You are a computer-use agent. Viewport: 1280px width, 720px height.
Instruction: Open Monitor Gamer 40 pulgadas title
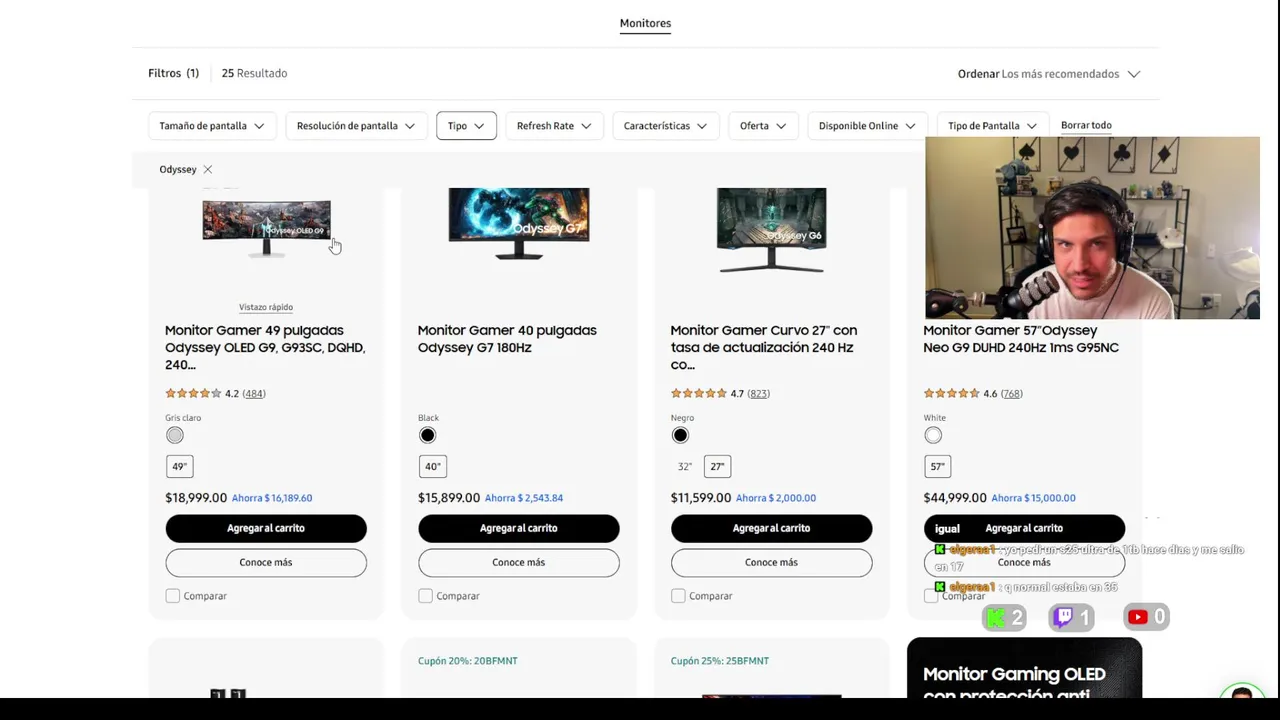(x=507, y=339)
